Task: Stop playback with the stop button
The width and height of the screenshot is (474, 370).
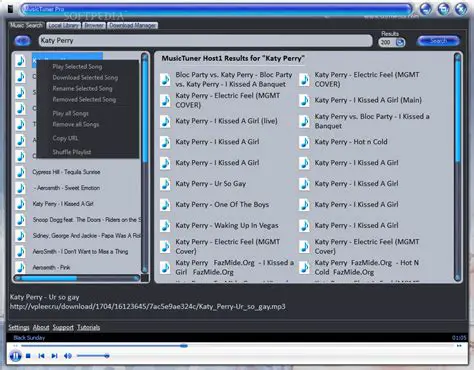Action: 28,356
